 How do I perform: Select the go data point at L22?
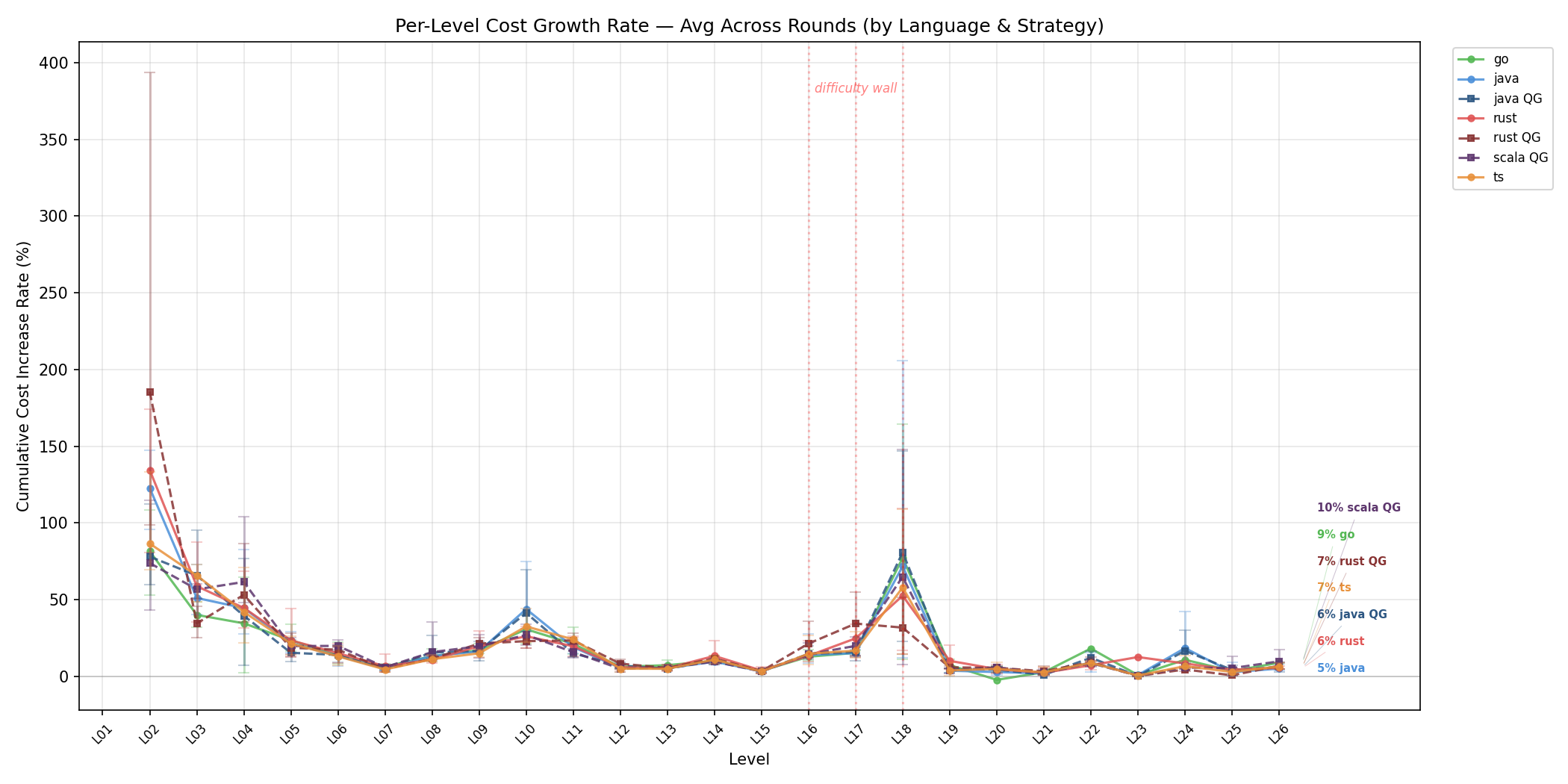1091,649
